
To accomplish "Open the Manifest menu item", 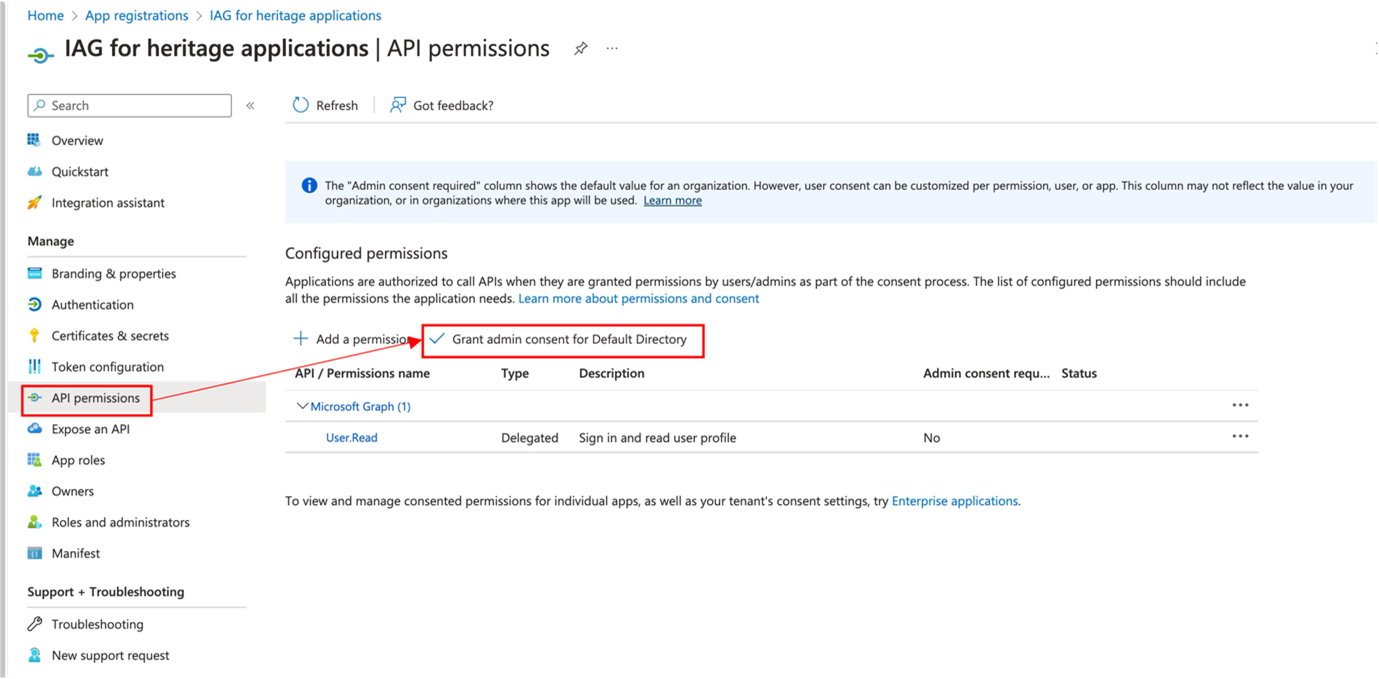I will tap(76, 553).
